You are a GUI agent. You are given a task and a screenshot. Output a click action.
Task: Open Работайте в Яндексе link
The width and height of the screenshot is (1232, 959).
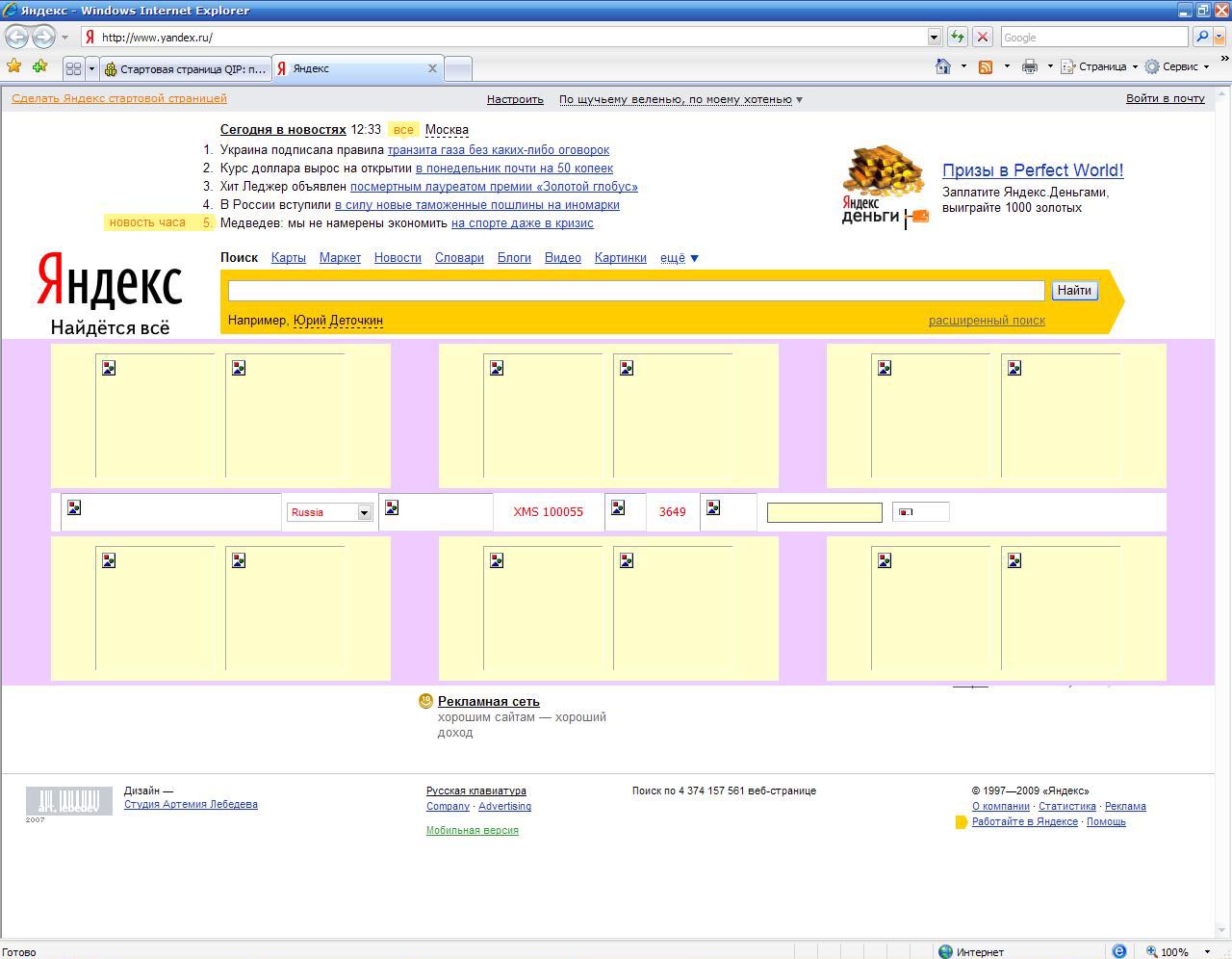[x=1025, y=822]
